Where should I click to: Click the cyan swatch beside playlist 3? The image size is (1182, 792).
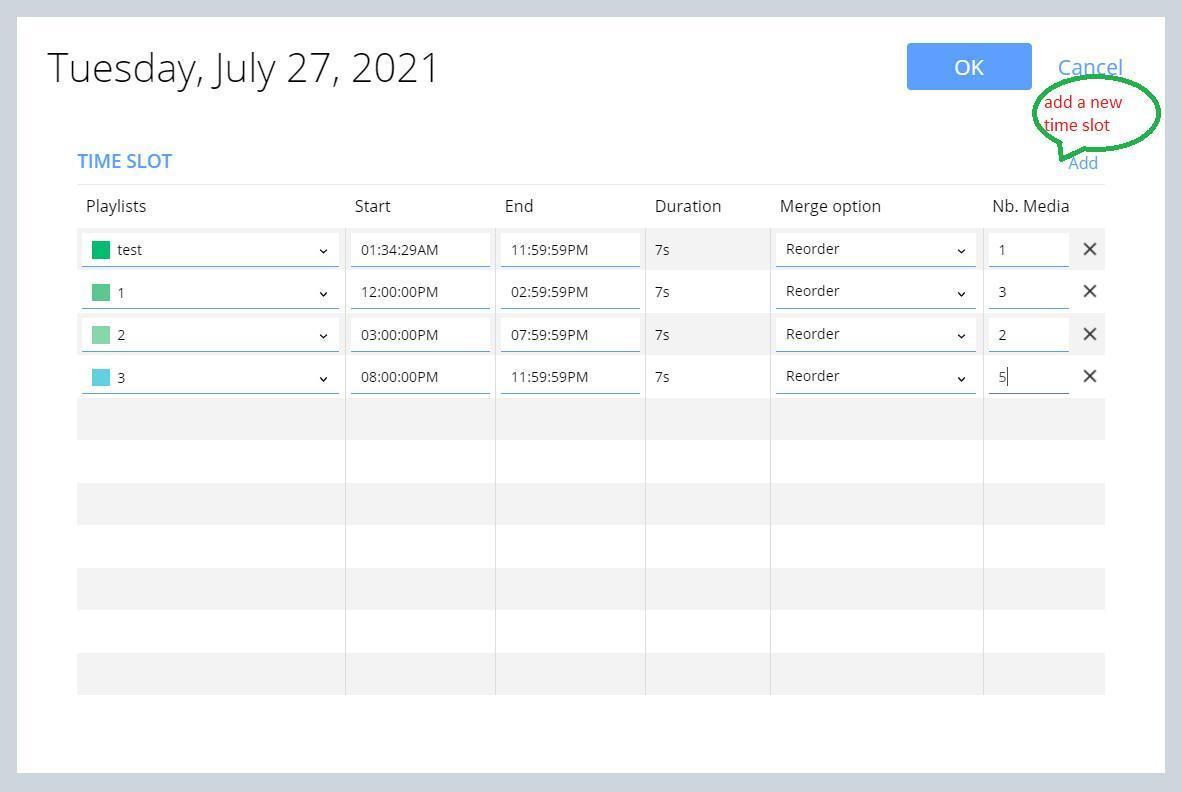click(101, 377)
